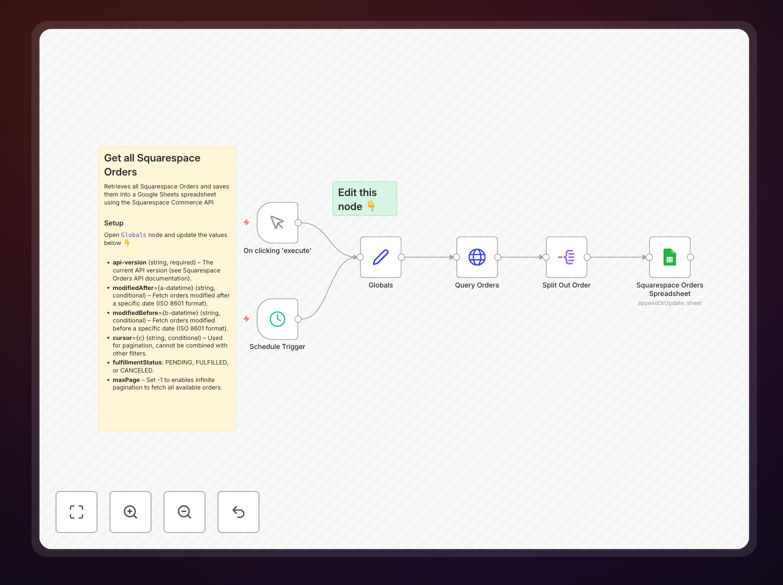The height and width of the screenshot is (585, 783).
Task: Click the lightning bolt beside Schedule Trigger
Action: (246, 318)
